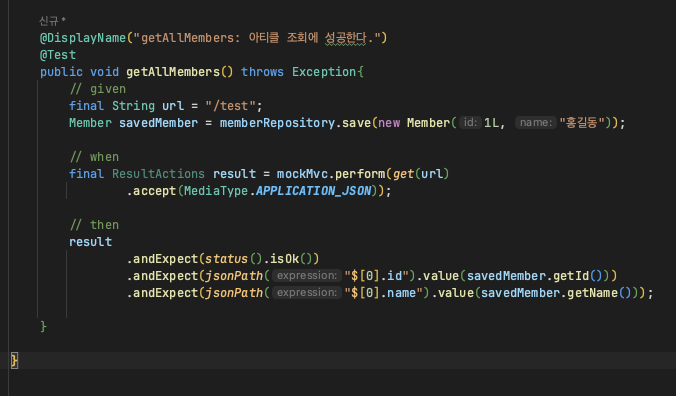Click the 'ResultActions' type

point(158,174)
